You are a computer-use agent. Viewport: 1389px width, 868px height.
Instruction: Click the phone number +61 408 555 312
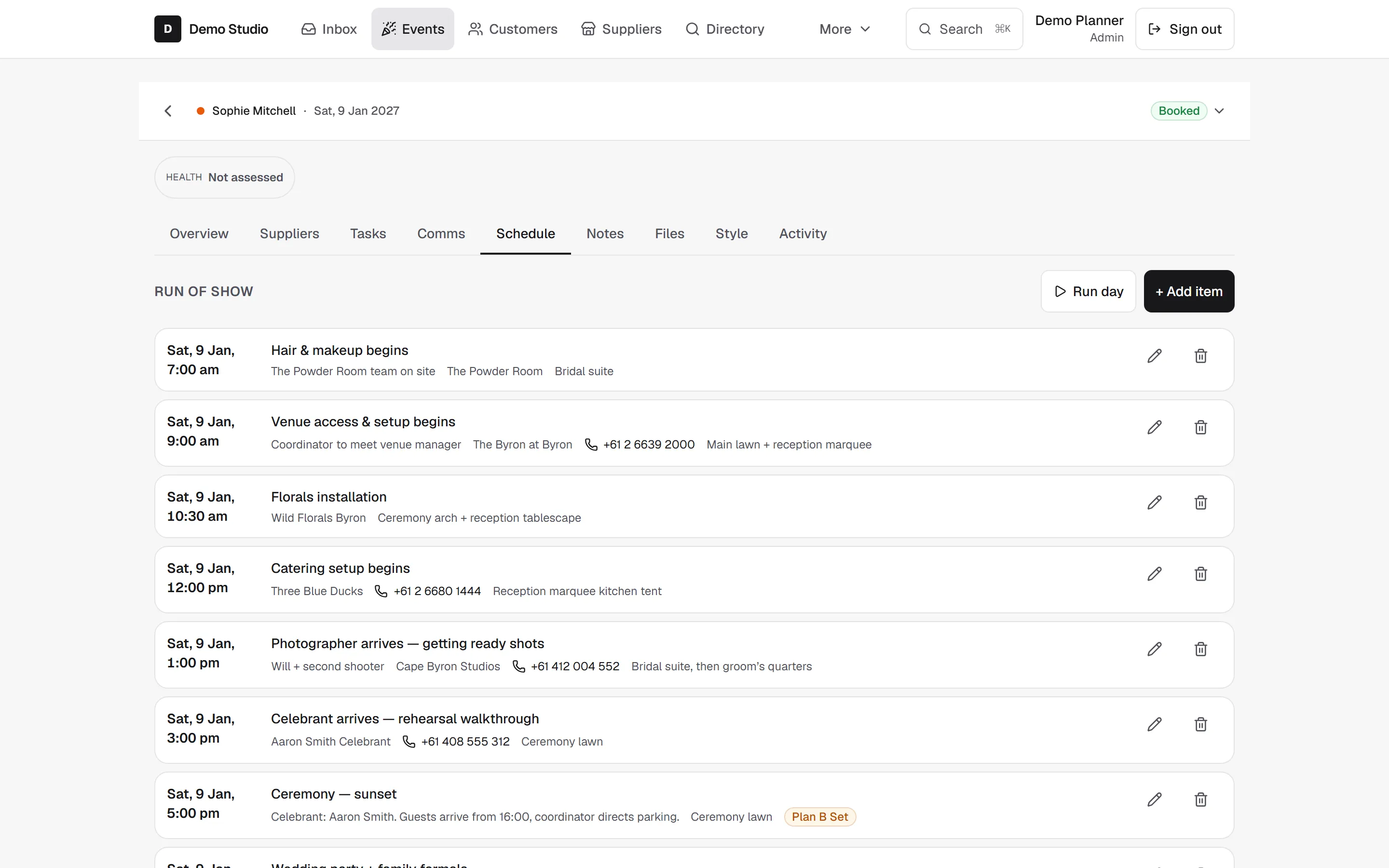click(x=465, y=741)
